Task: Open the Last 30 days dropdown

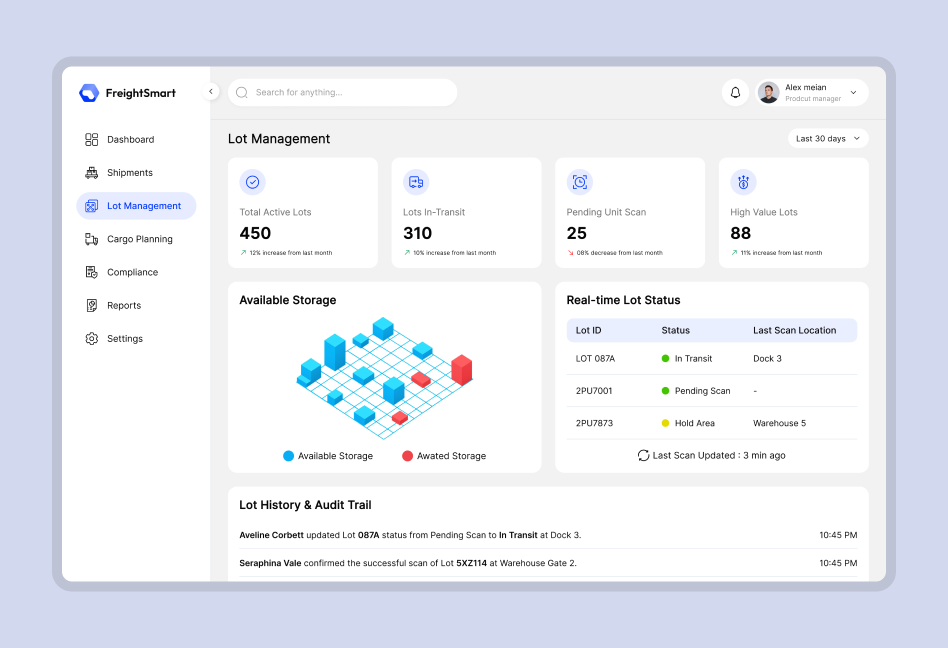Action: pyautogui.click(x=827, y=139)
